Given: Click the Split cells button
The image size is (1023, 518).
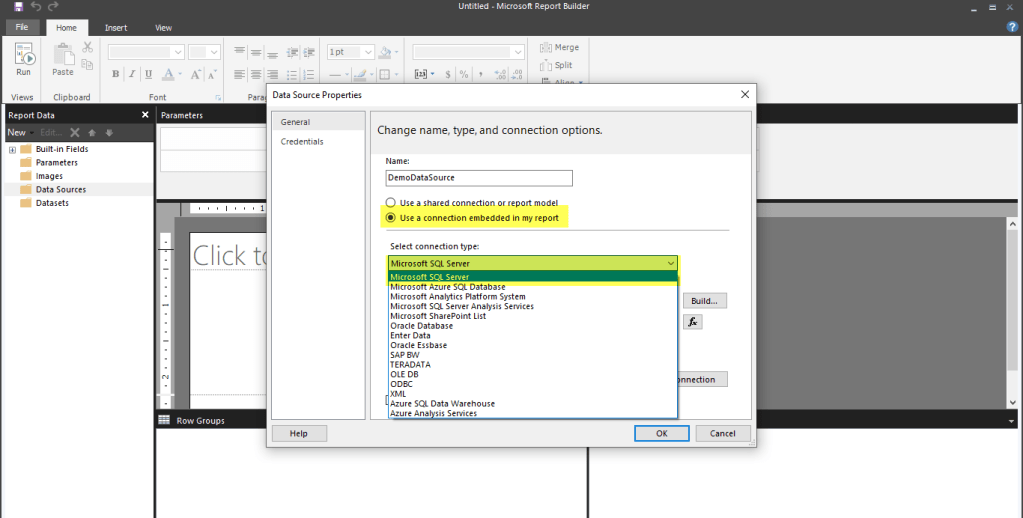Looking at the screenshot, I should click(557, 65).
